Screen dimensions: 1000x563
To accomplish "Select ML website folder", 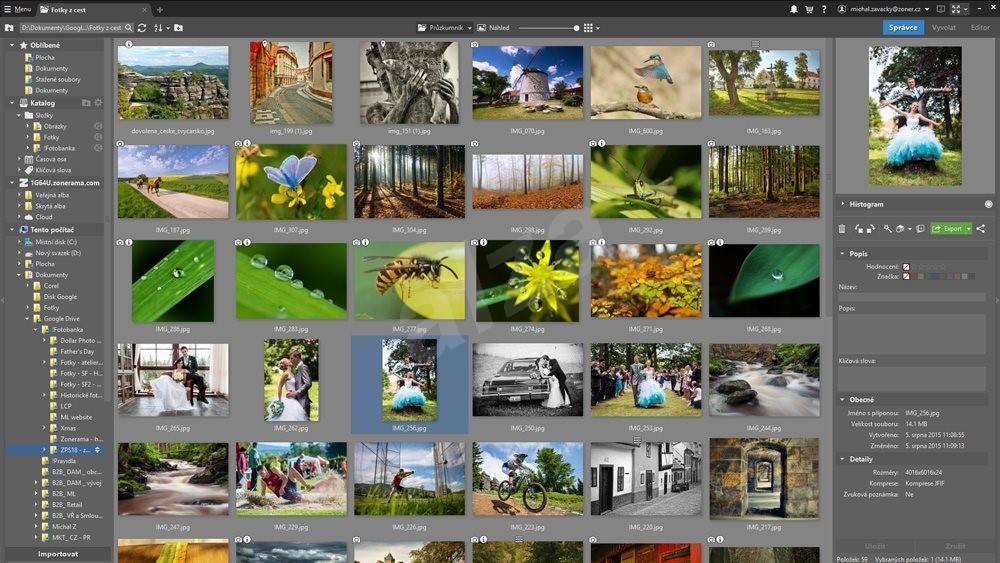I will pyautogui.click(x=75, y=417).
